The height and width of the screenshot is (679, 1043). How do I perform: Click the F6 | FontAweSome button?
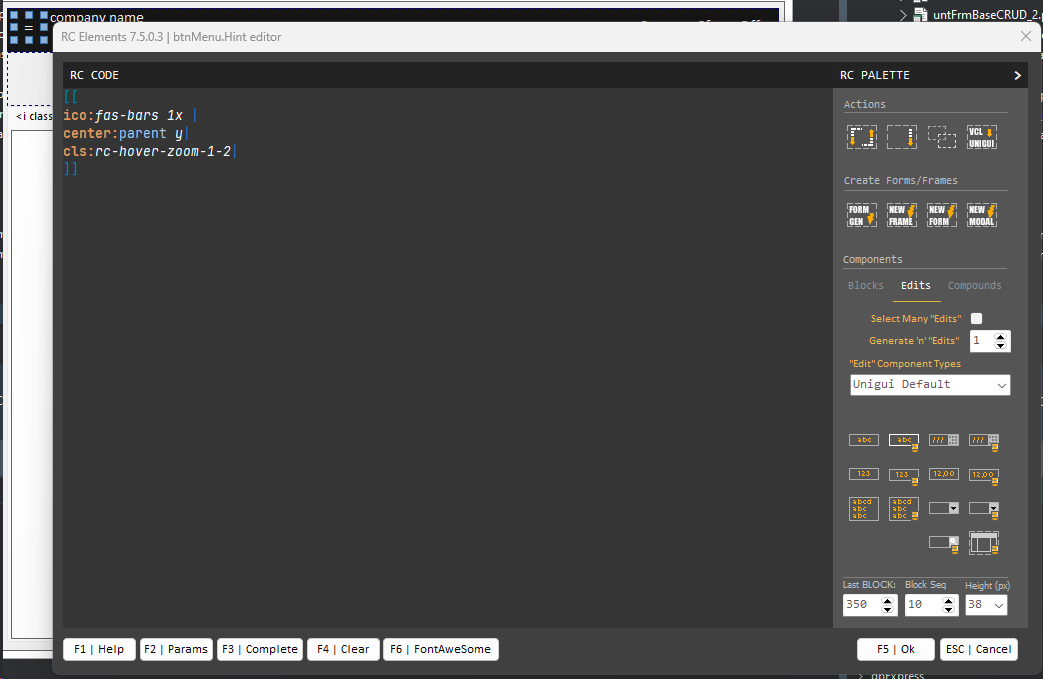(x=441, y=649)
